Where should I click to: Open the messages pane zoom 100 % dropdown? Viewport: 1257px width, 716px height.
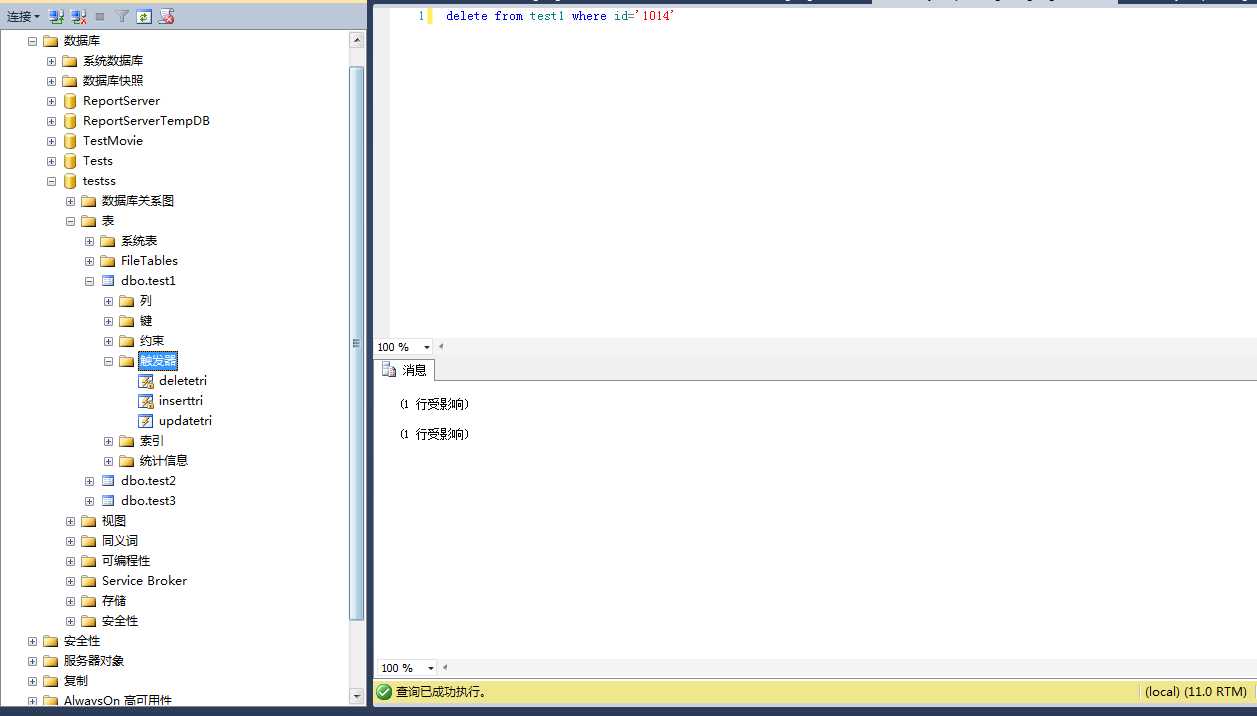point(431,668)
